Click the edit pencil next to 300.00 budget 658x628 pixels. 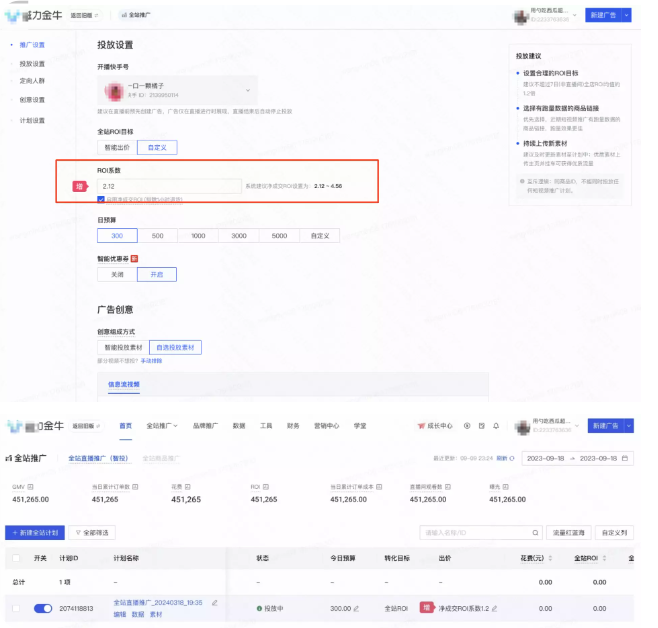point(355,608)
